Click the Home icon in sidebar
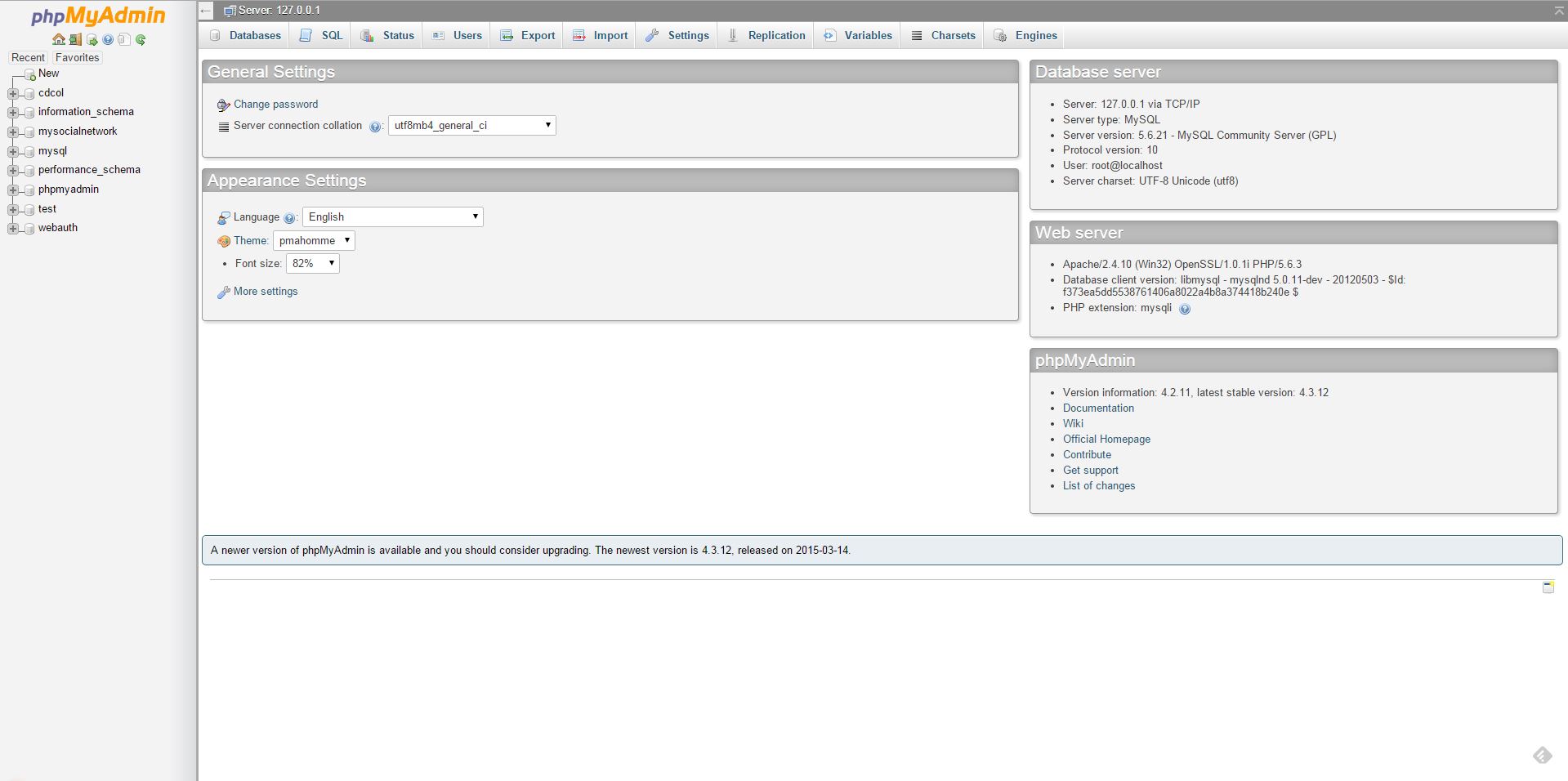1568x781 pixels. pos(58,39)
